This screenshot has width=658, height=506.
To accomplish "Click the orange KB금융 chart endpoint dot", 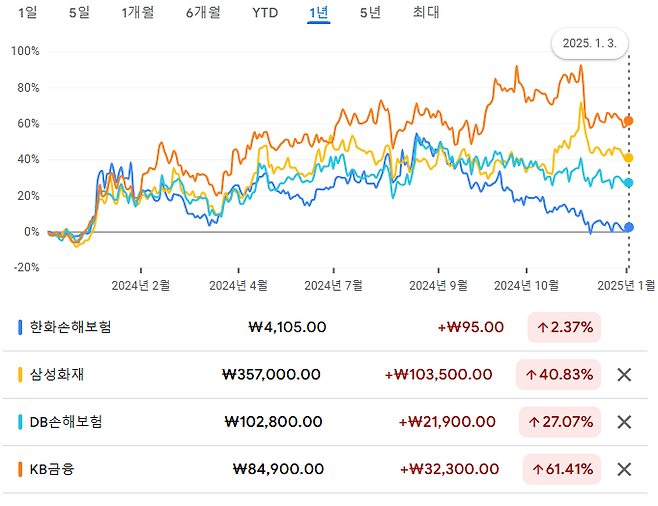I will [628, 121].
